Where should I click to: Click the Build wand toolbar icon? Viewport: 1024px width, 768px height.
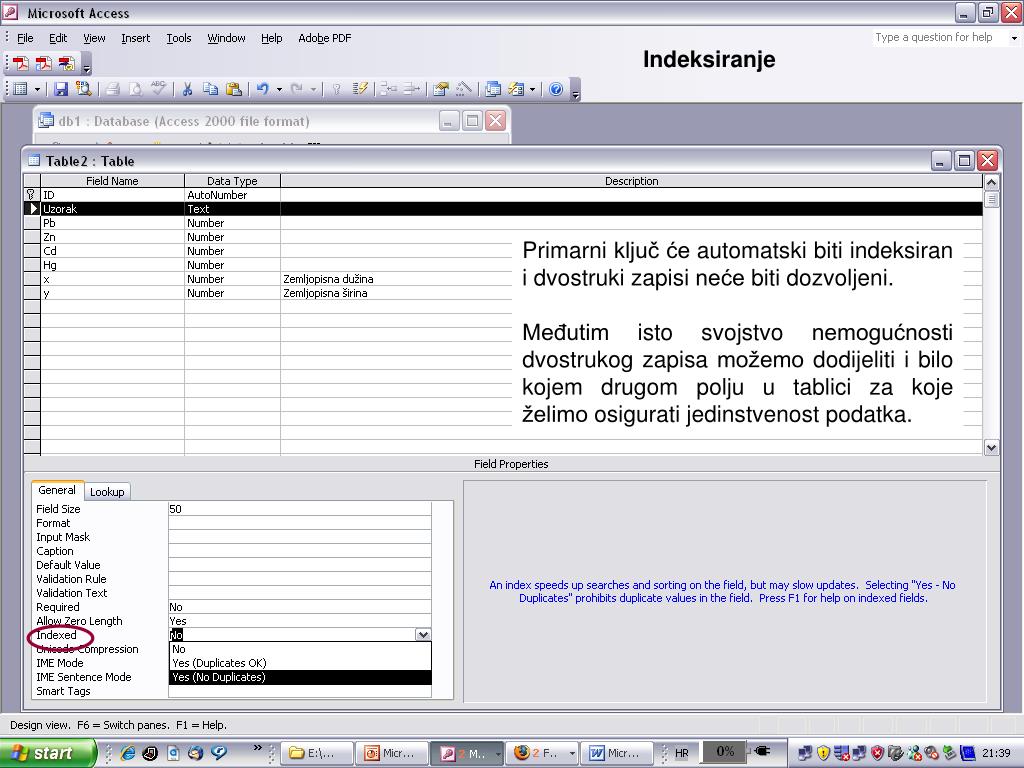(x=464, y=89)
